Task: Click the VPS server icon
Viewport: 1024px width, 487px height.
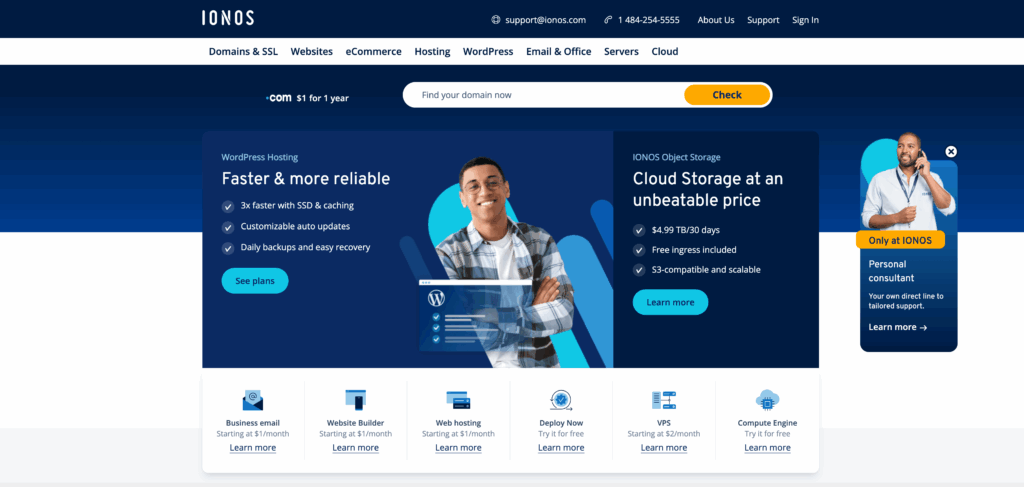Action: pos(664,400)
